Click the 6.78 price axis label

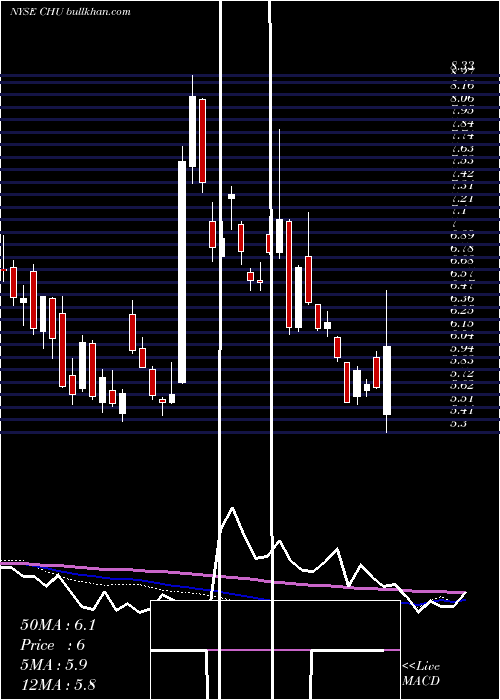coord(462,249)
